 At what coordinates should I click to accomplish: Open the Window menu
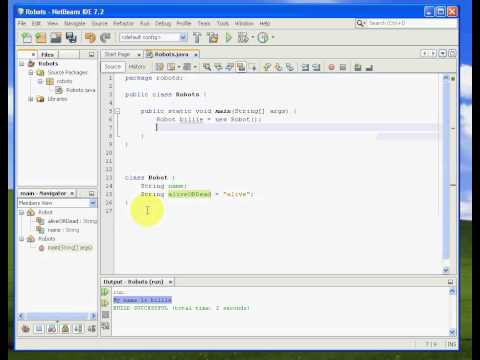point(244,23)
